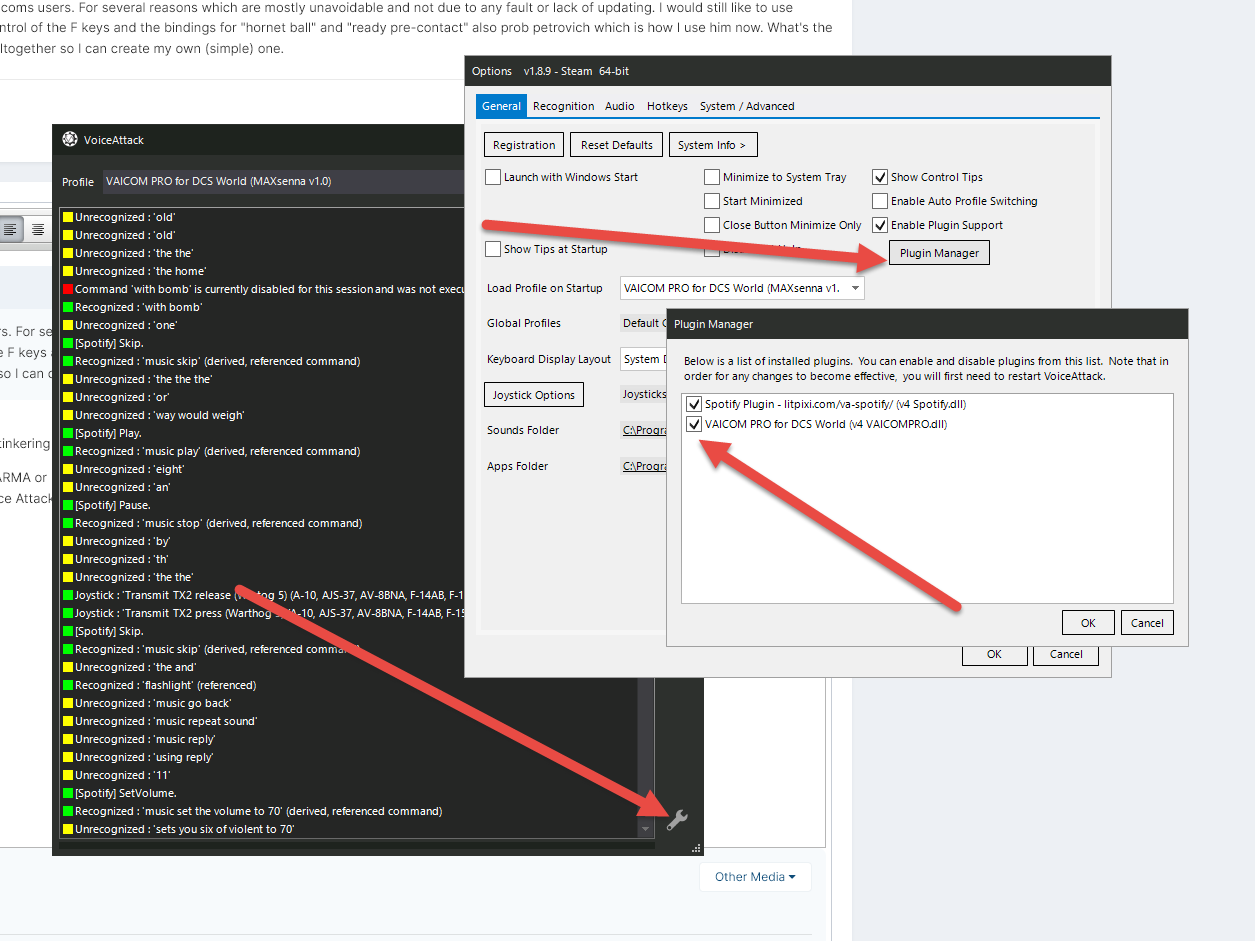Go to the Hotkeys tab
The height and width of the screenshot is (941, 1255).
point(667,106)
